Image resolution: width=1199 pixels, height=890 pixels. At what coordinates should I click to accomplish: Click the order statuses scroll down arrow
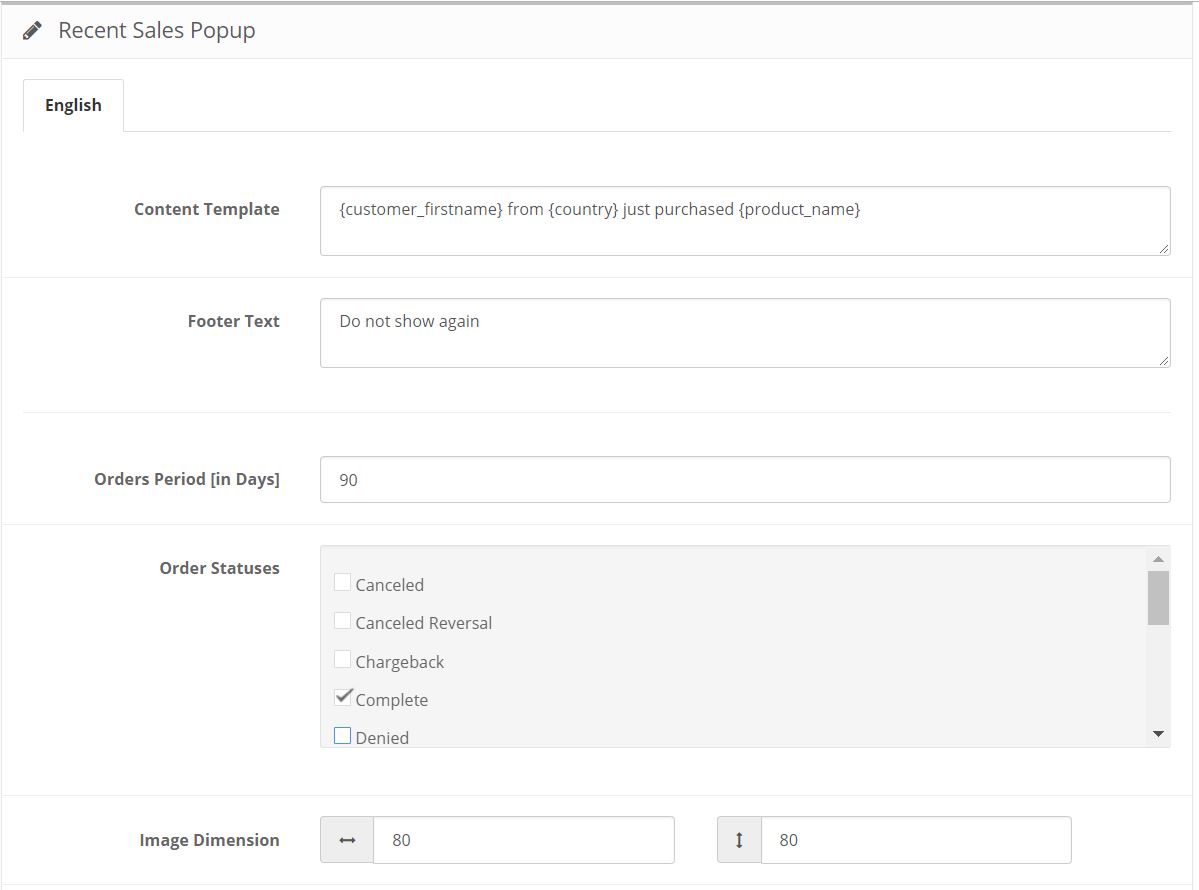(1158, 734)
